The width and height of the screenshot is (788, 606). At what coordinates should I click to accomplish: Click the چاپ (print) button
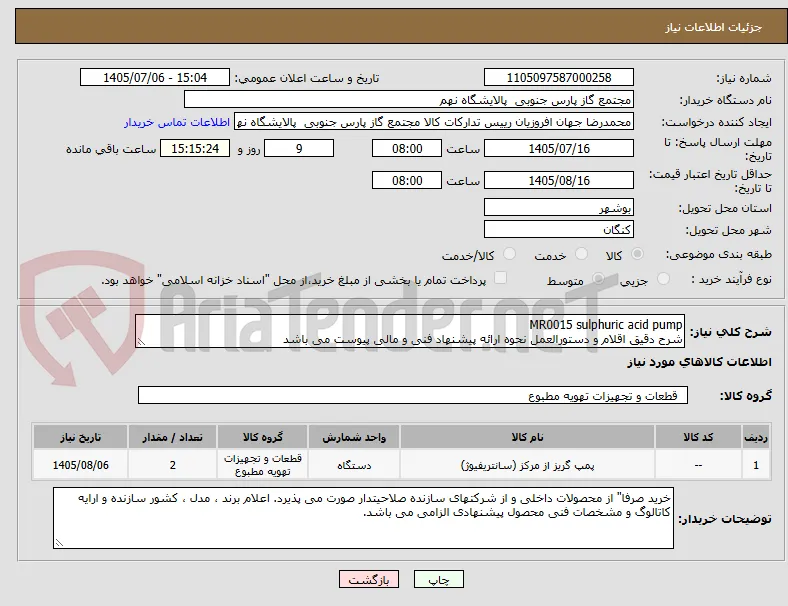[x=439, y=579]
